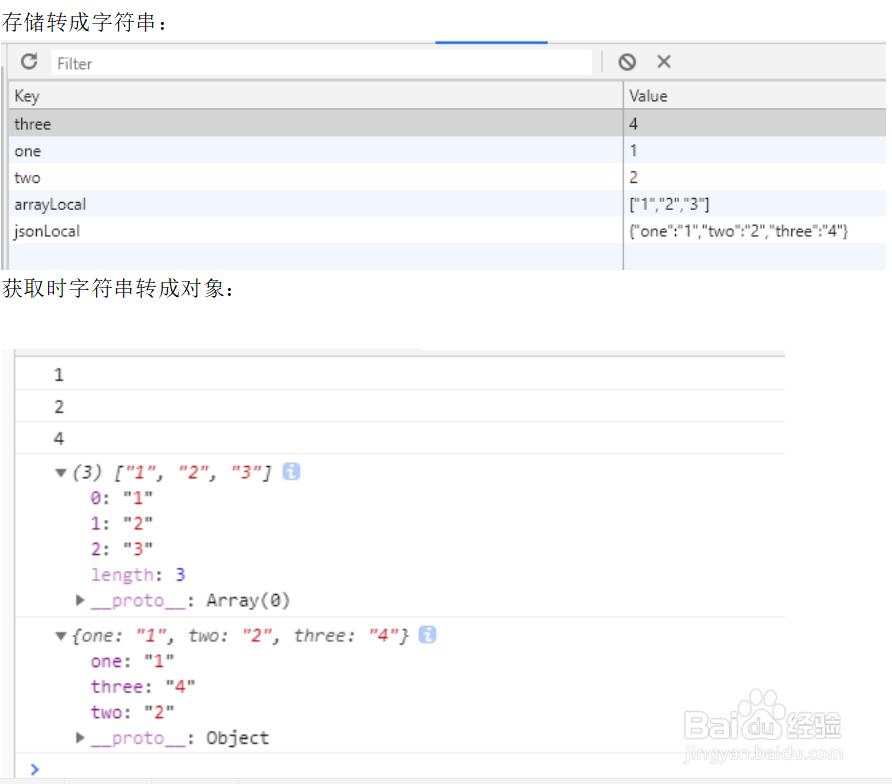This screenshot has width=892, height=784.
Task: Expand __proto__: Object entry
Action: pos(80,738)
